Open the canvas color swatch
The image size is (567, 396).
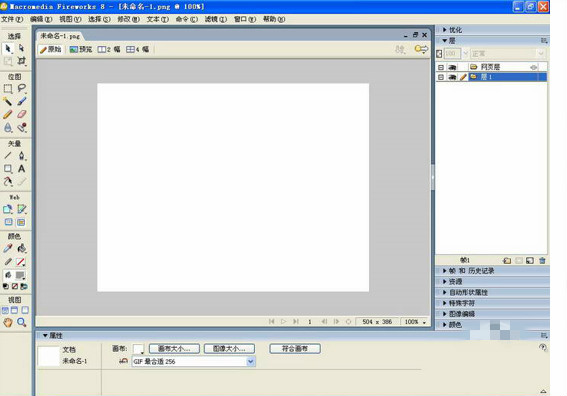click(x=138, y=349)
